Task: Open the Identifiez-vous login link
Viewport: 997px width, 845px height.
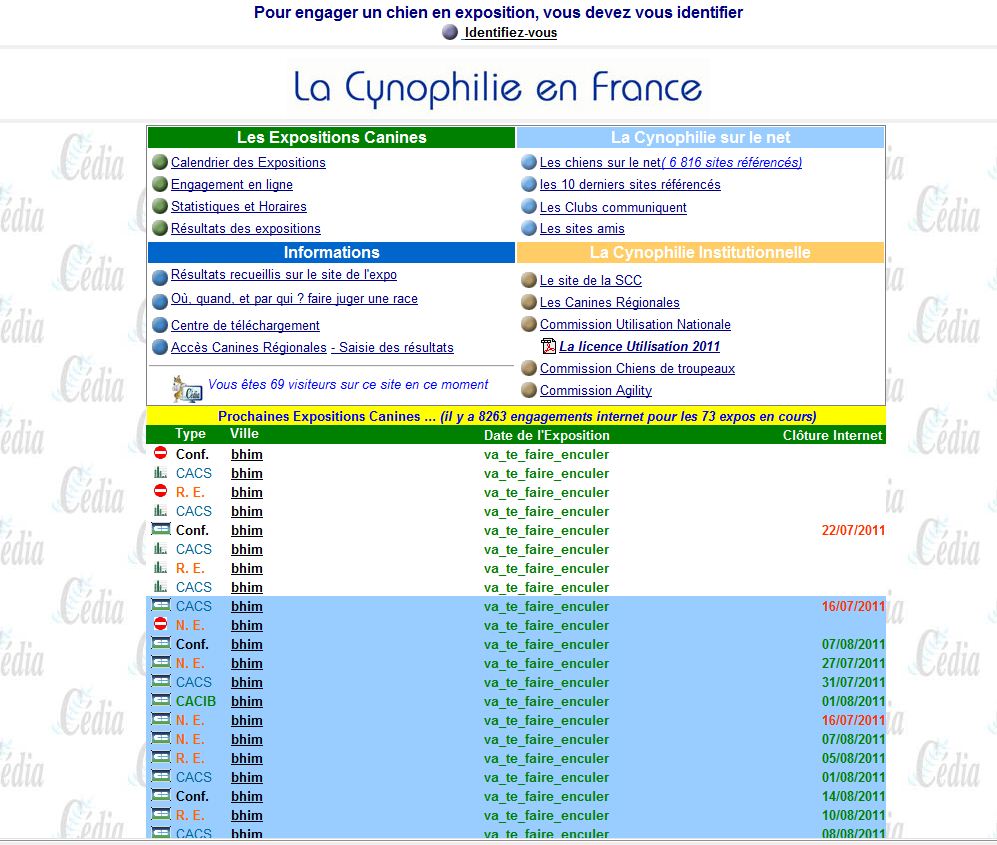Action: coord(511,32)
